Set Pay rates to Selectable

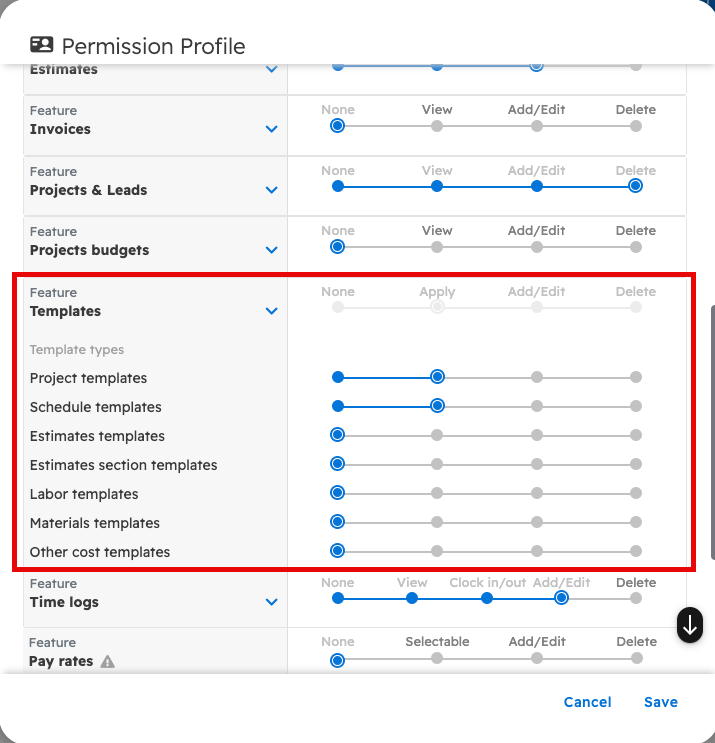[437, 658]
